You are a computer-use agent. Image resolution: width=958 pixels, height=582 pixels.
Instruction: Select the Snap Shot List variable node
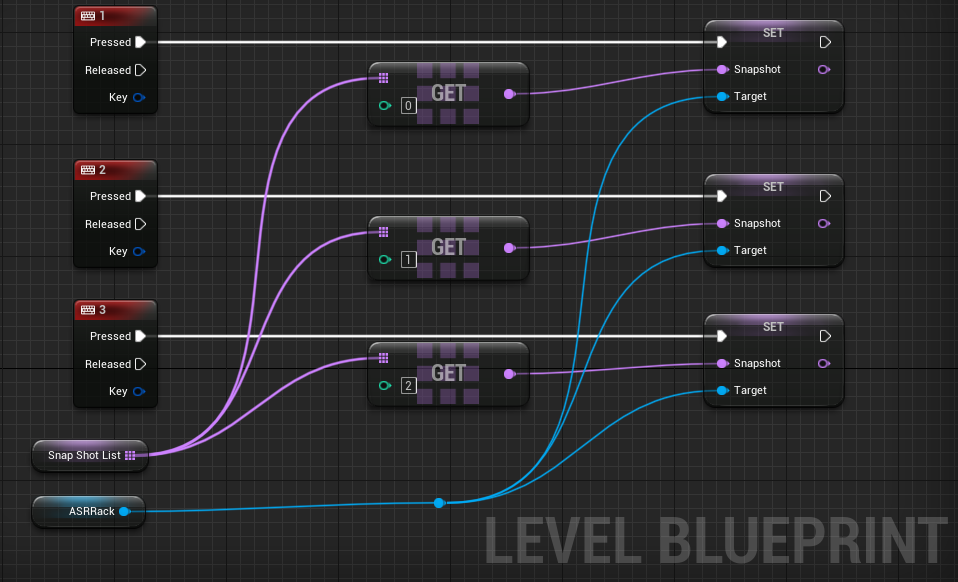coord(90,456)
